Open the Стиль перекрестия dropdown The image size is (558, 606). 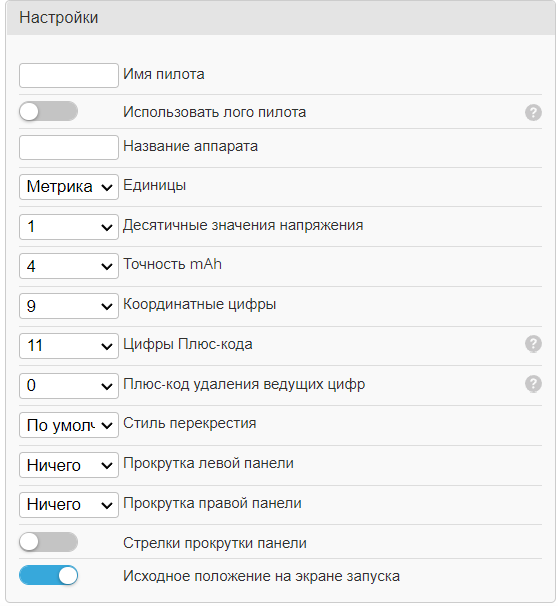coord(69,425)
